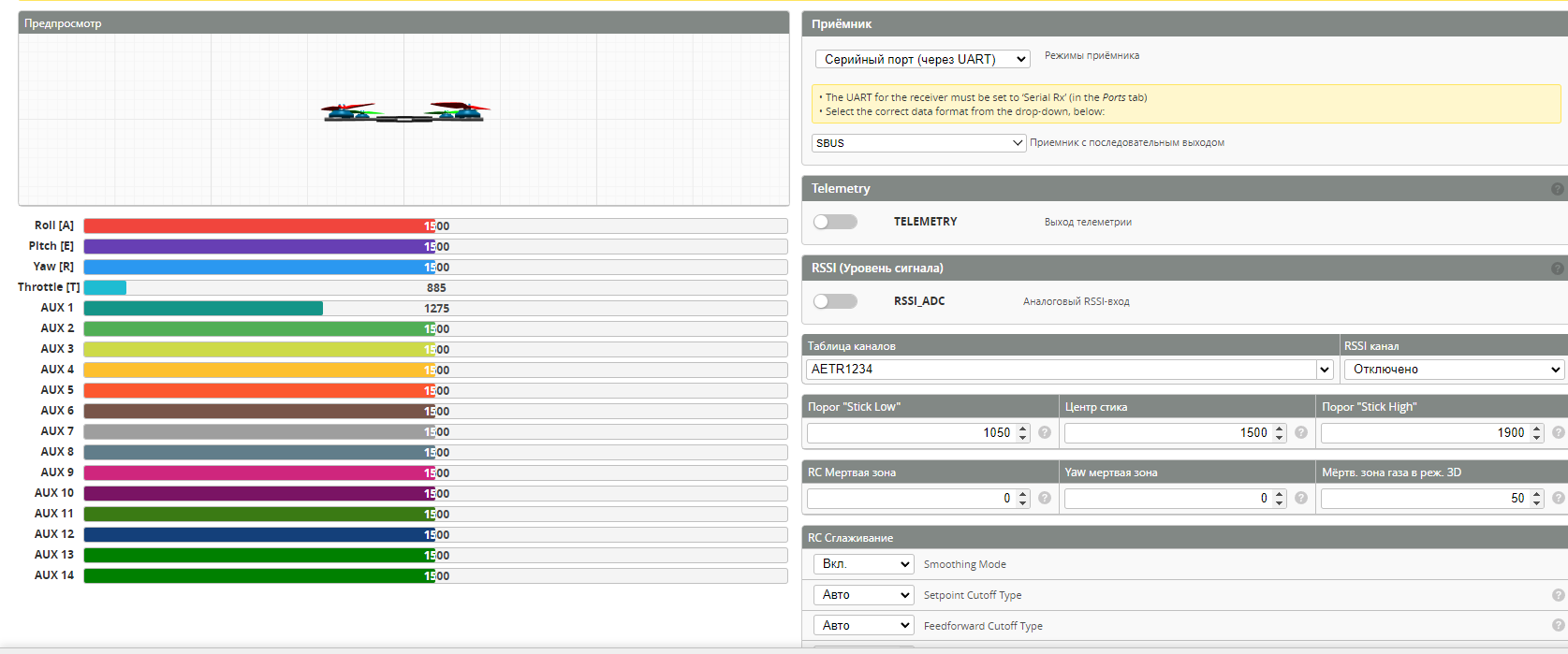Click the AUX 1 channel bar
This screenshot has width=1568, height=654.
(435, 308)
